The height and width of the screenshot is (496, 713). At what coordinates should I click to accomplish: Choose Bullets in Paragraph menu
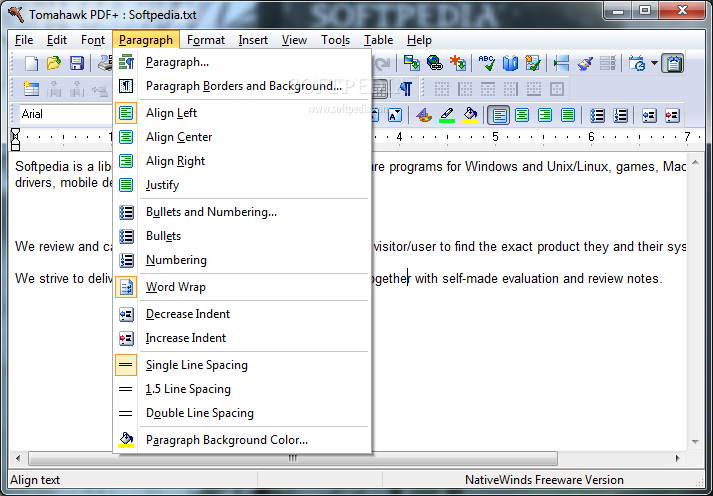(242, 236)
